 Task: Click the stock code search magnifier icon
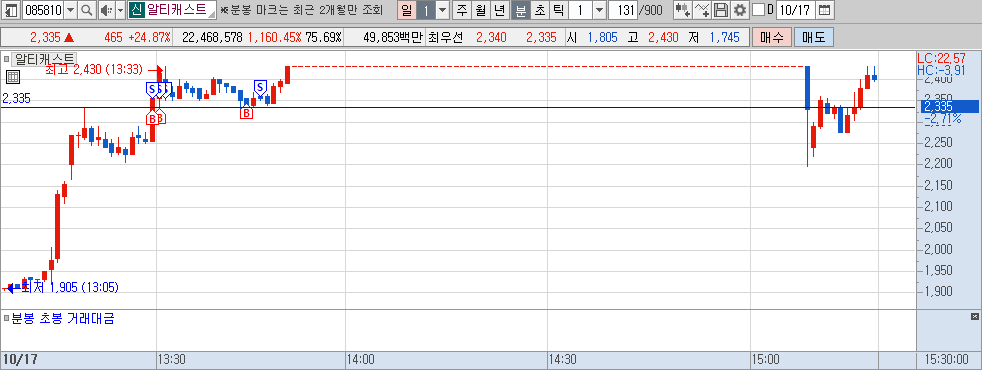pyautogui.click(x=87, y=10)
